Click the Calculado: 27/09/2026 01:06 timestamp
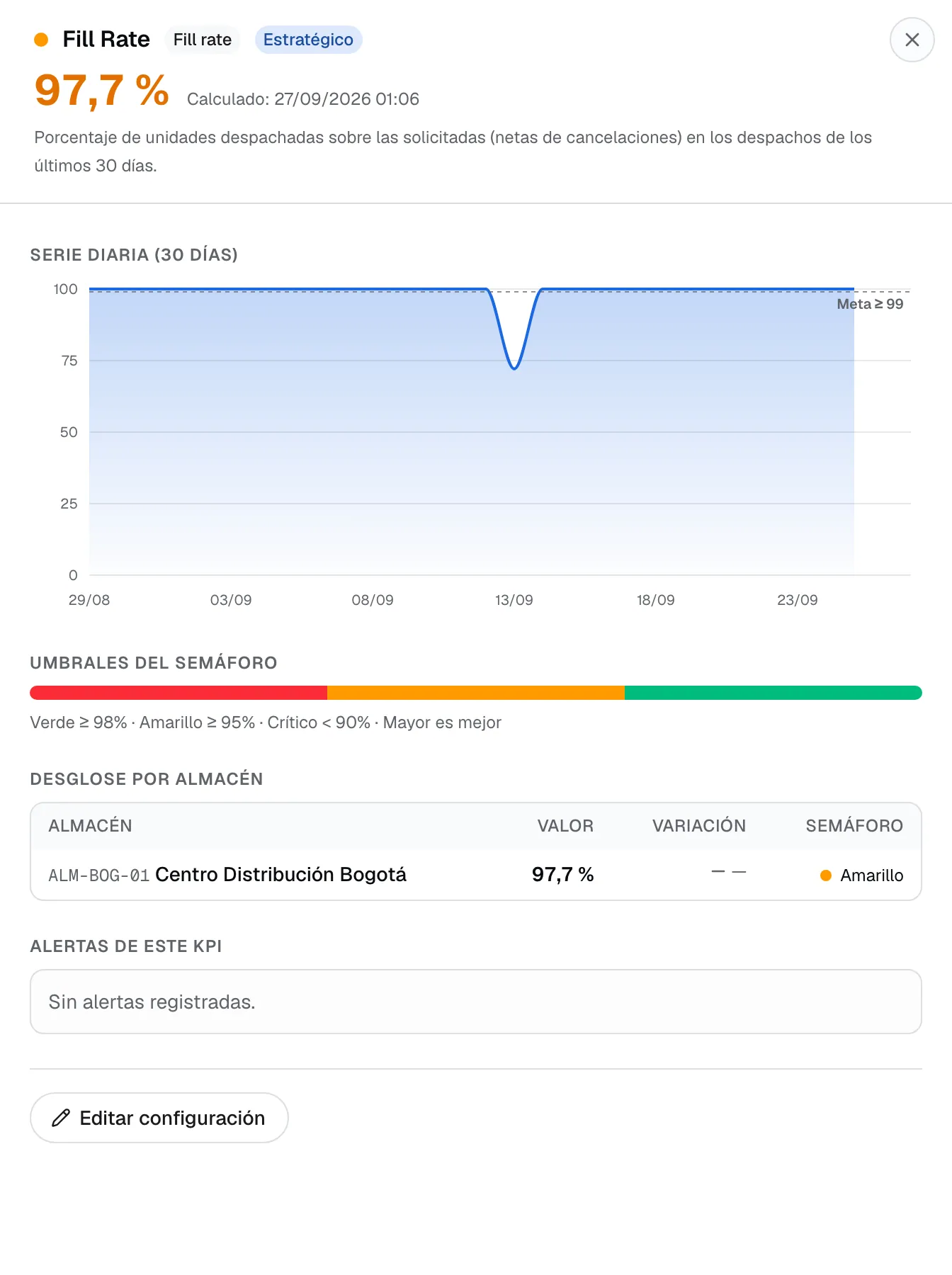Screen dimensions: 952x1275 (303, 99)
